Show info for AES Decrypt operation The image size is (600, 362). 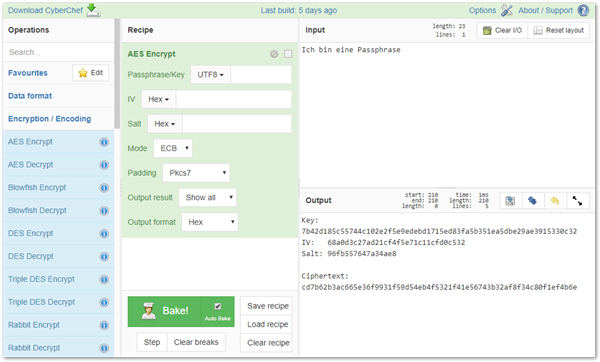click(104, 165)
